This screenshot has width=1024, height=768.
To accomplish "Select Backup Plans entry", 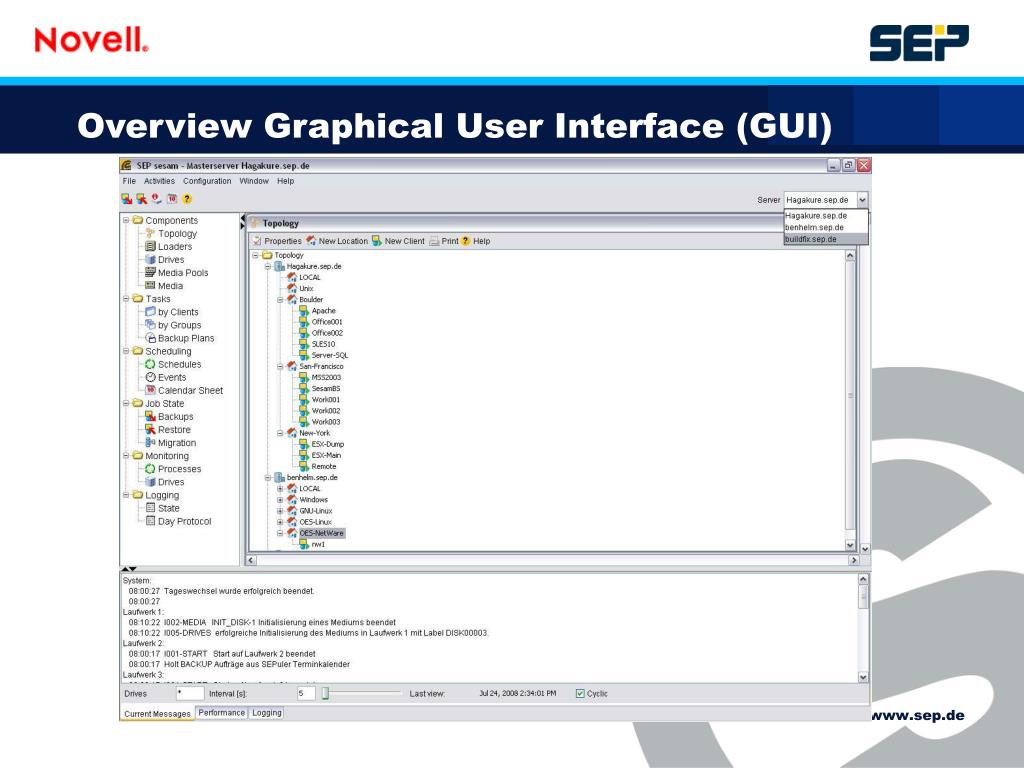I will tap(185, 338).
